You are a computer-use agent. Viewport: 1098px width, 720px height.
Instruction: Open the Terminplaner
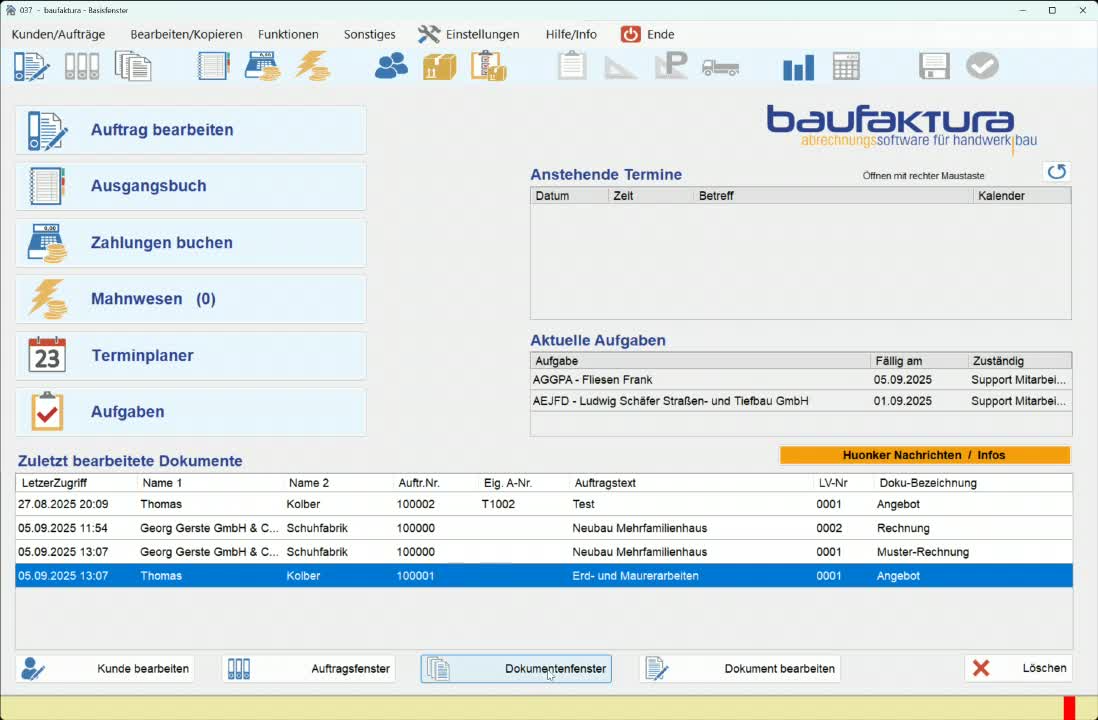coord(190,356)
